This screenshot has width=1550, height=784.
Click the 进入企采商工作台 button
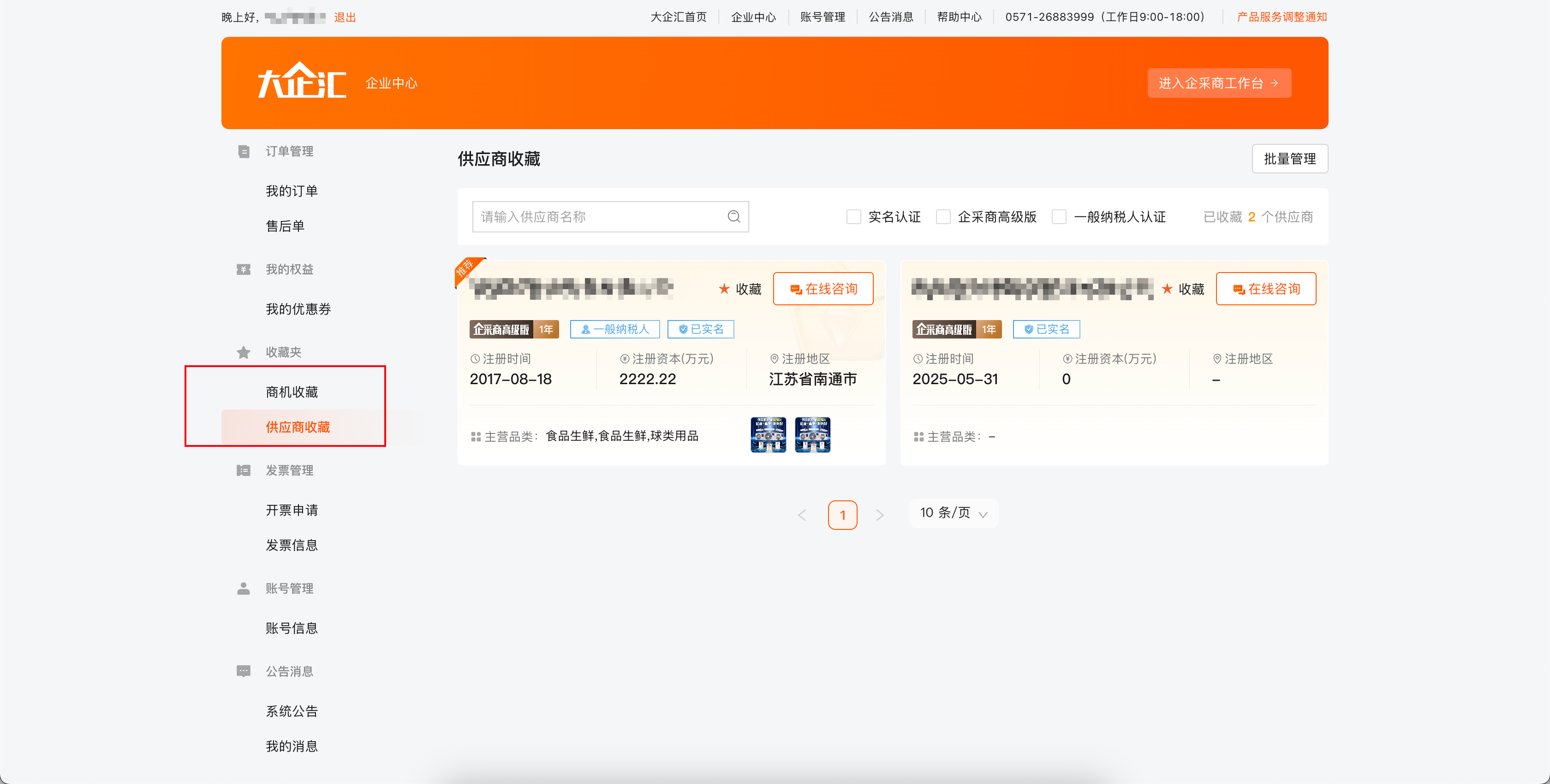[x=1219, y=83]
